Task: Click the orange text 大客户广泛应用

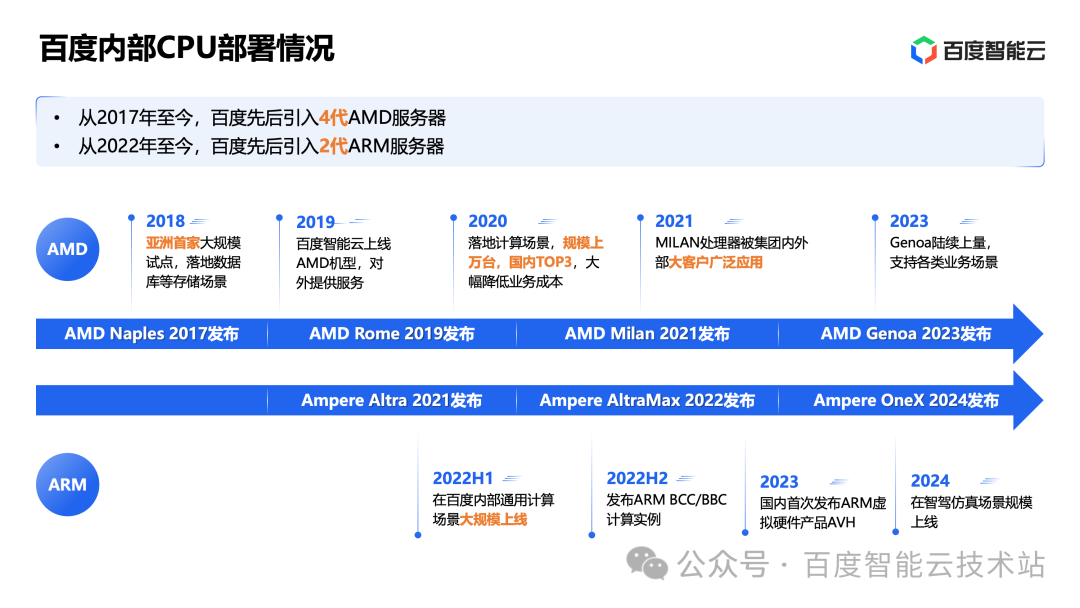Action: (716, 262)
